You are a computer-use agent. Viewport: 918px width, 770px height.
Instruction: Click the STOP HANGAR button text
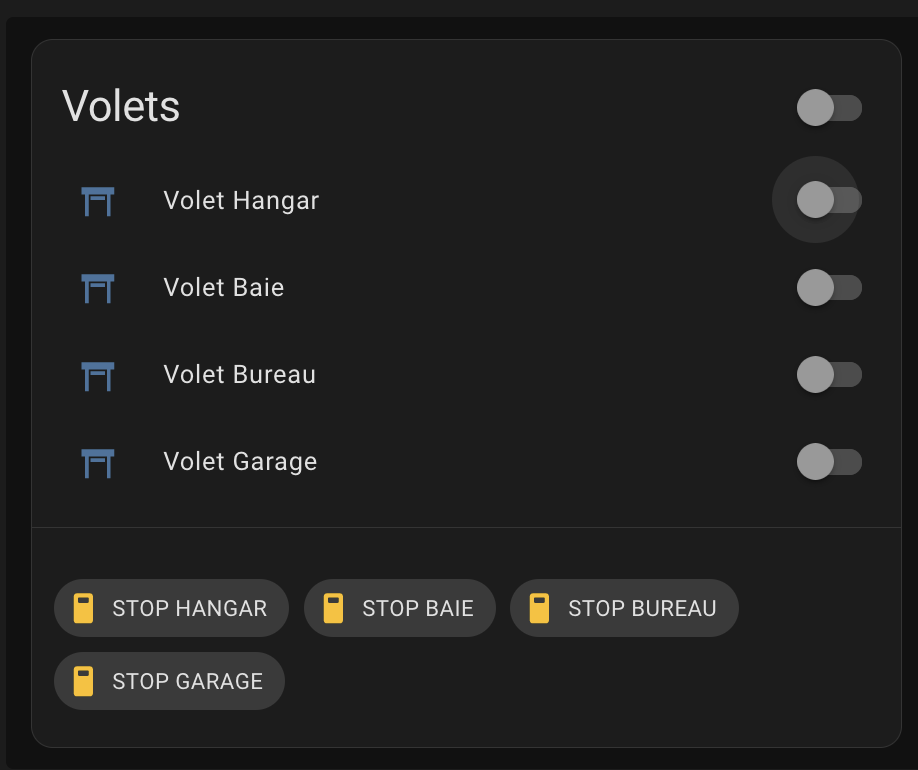pyautogui.click(x=190, y=608)
